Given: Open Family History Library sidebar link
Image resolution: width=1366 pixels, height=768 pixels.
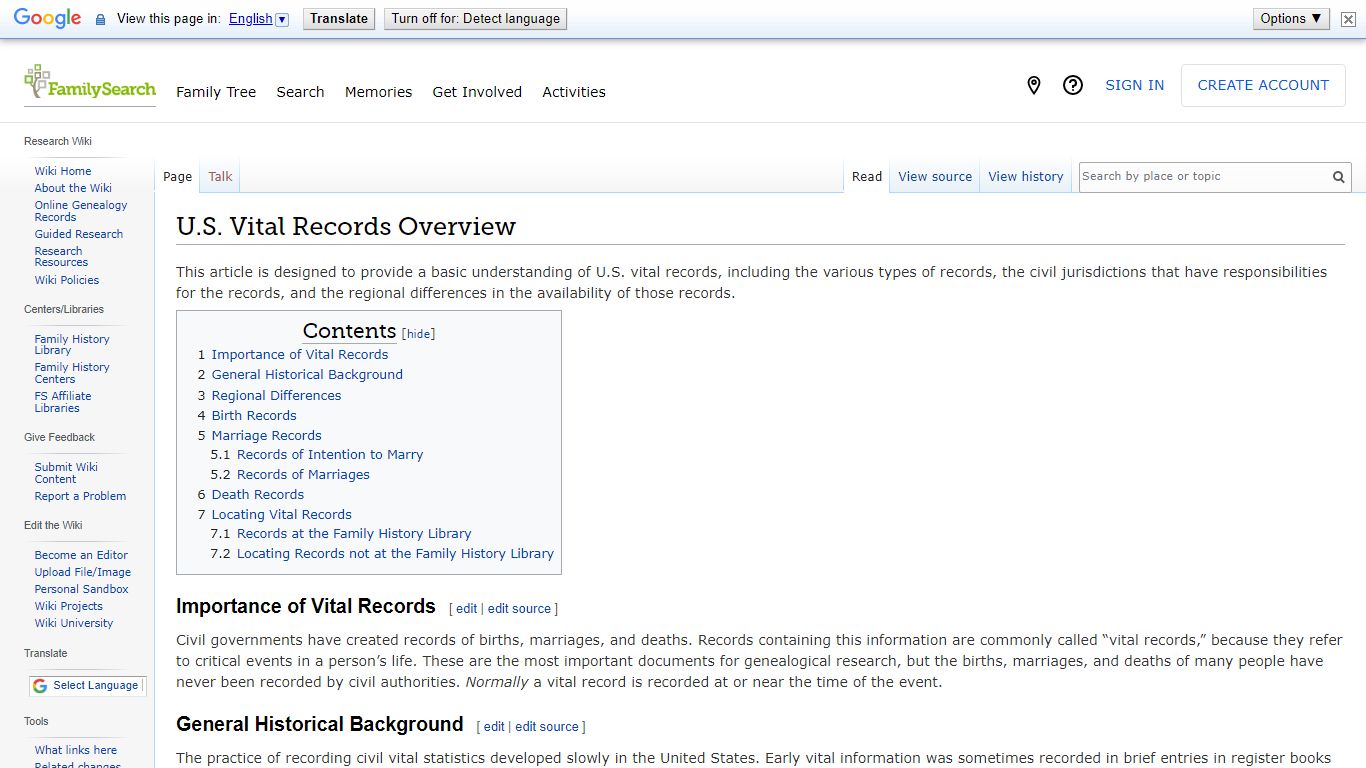Looking at the screenshot, I should (72, 345).
